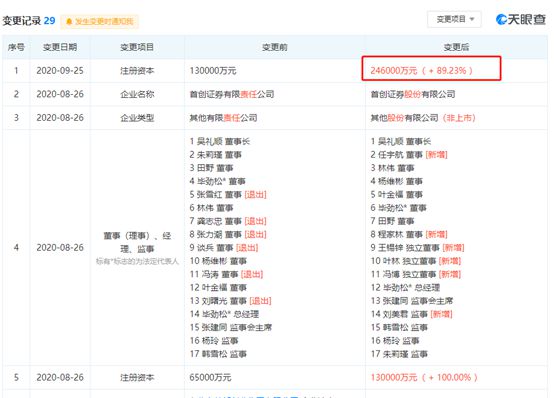Viewport: 554px width, 398px height.
Task: Click 130000万元 (+100.00%) value
Action: [424, 377]
